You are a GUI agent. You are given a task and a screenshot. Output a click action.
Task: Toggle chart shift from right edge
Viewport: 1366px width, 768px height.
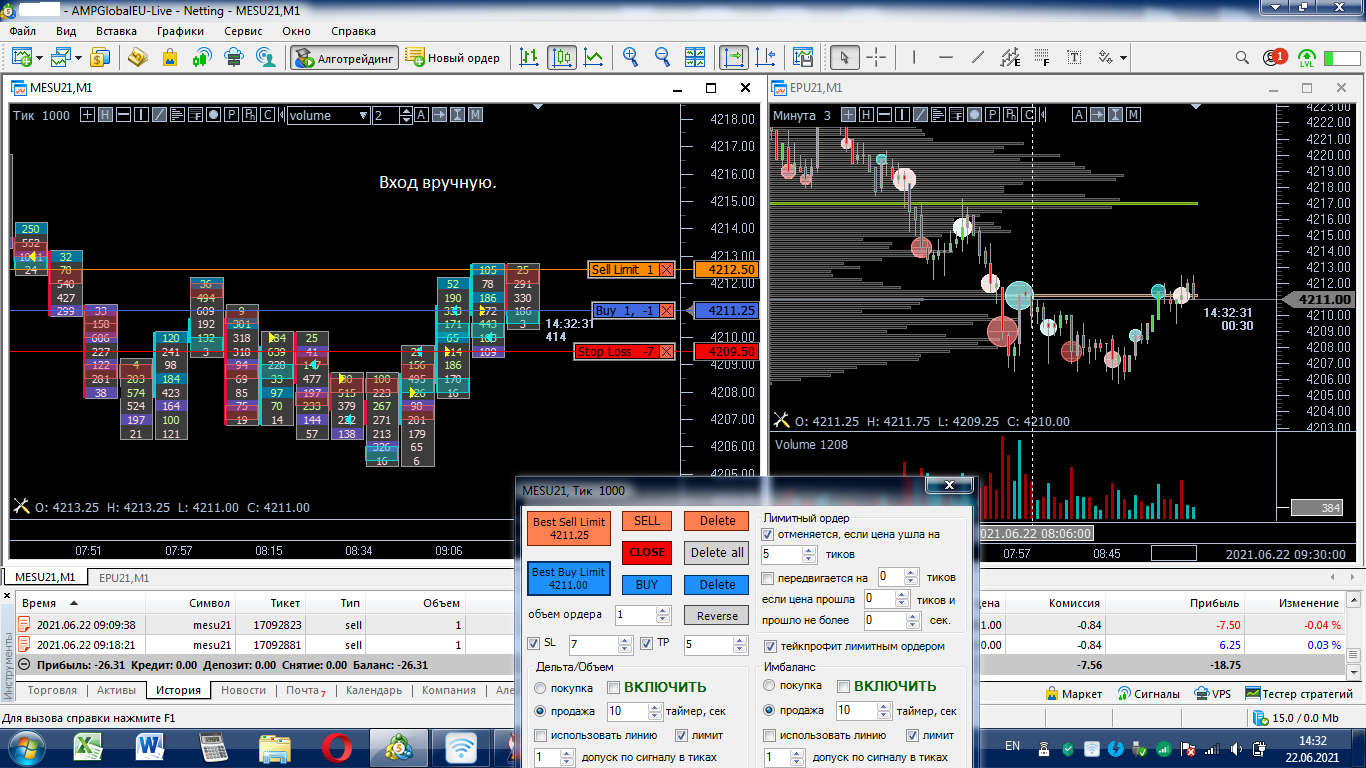(x=766, y=58)
